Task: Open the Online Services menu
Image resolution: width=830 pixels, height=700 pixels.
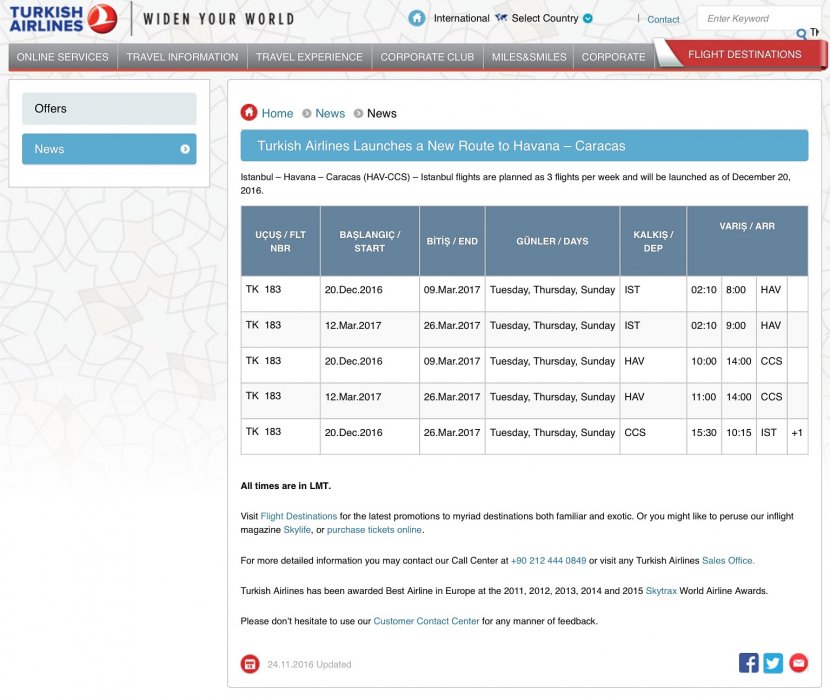Action: point(62,57)
